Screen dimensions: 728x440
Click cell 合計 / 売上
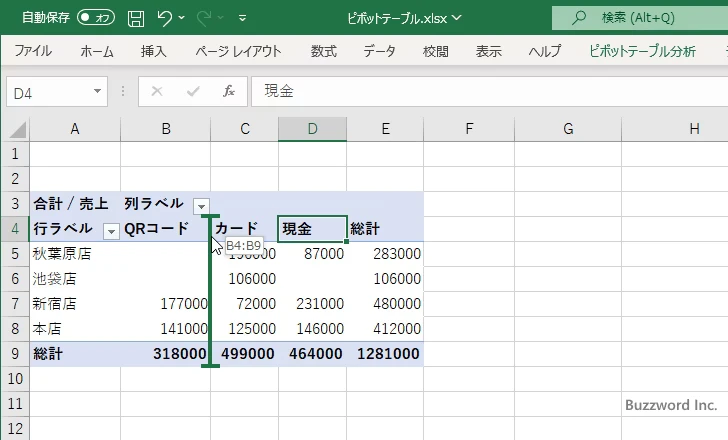(75, 204)
